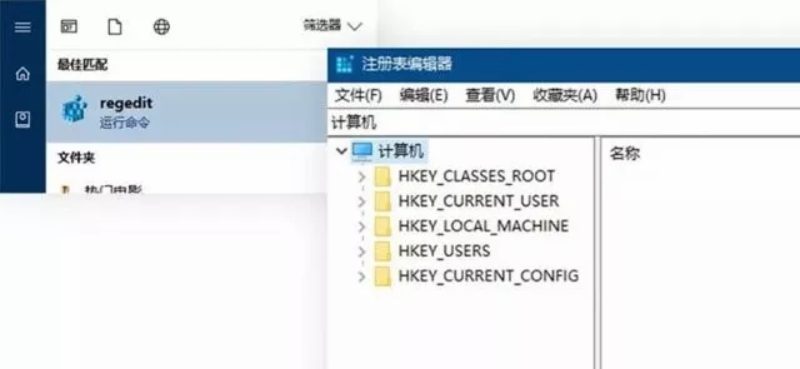800x369 pixels.
Task: Launch regedit run command result
Action: coord(187,112)
